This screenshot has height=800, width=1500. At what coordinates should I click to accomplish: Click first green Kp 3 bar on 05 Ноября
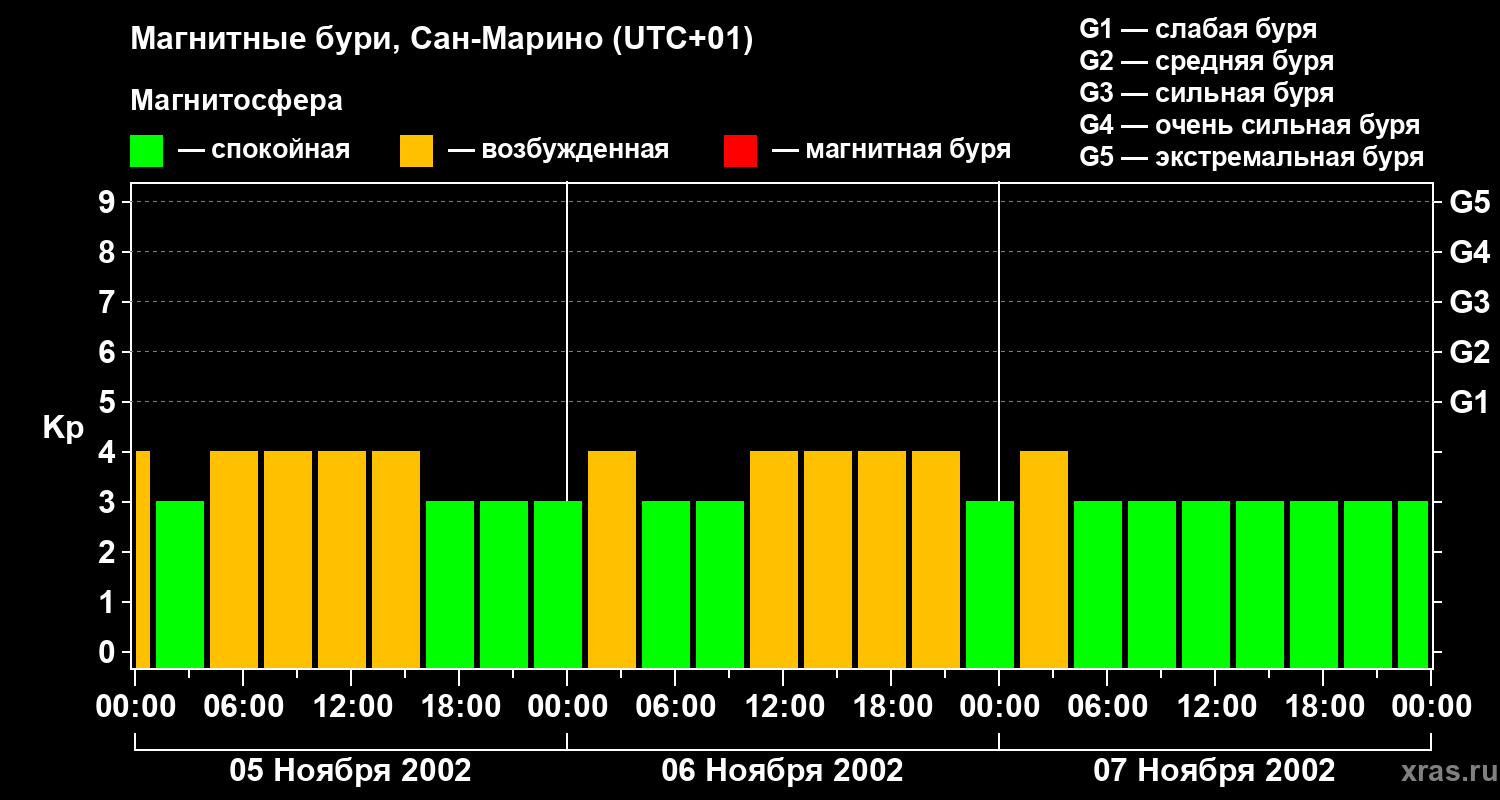pyautogui.click(x=180, y=584)
